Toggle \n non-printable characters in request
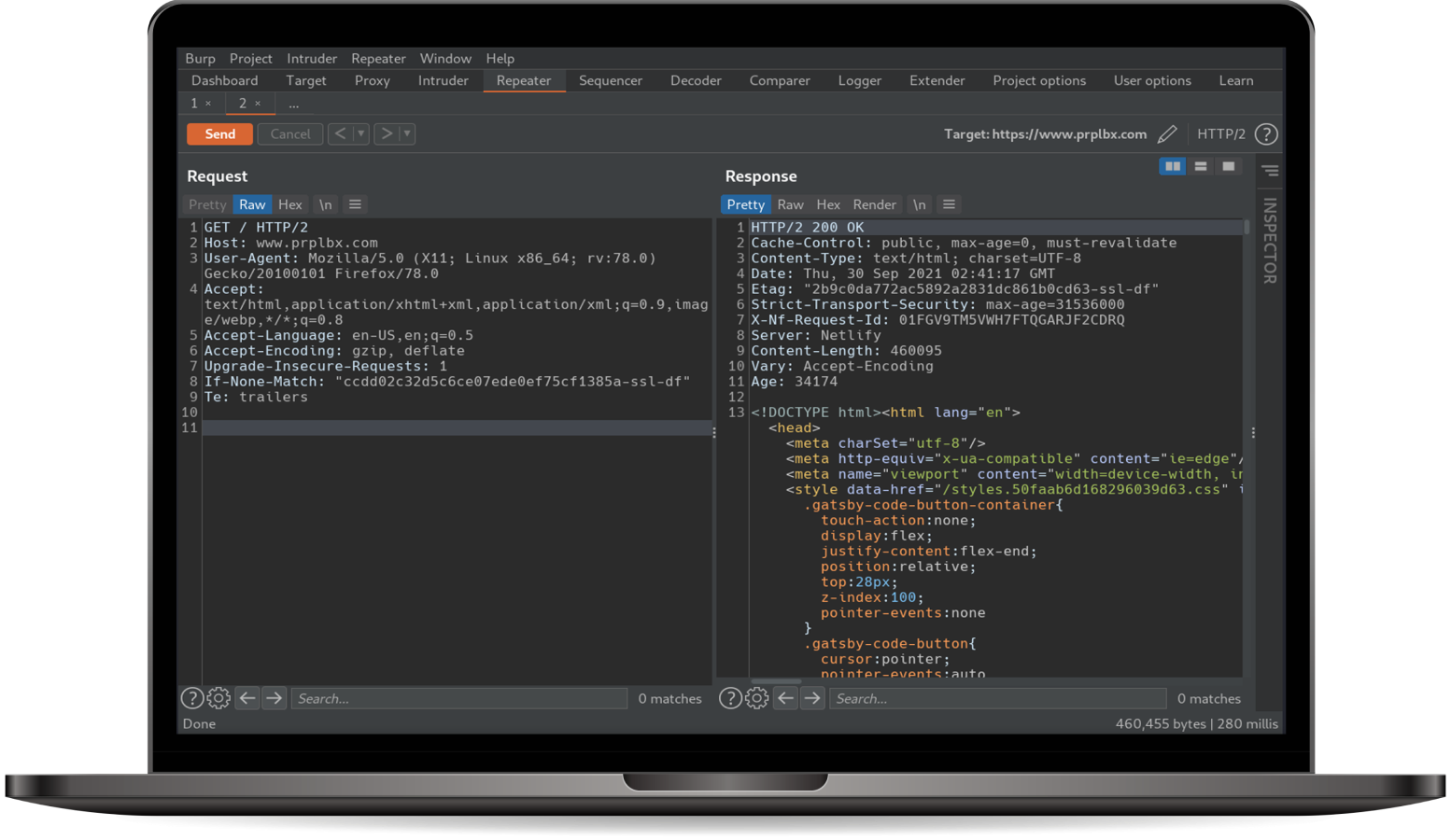This screenshot has height=840, width=1451. point(325,204)
